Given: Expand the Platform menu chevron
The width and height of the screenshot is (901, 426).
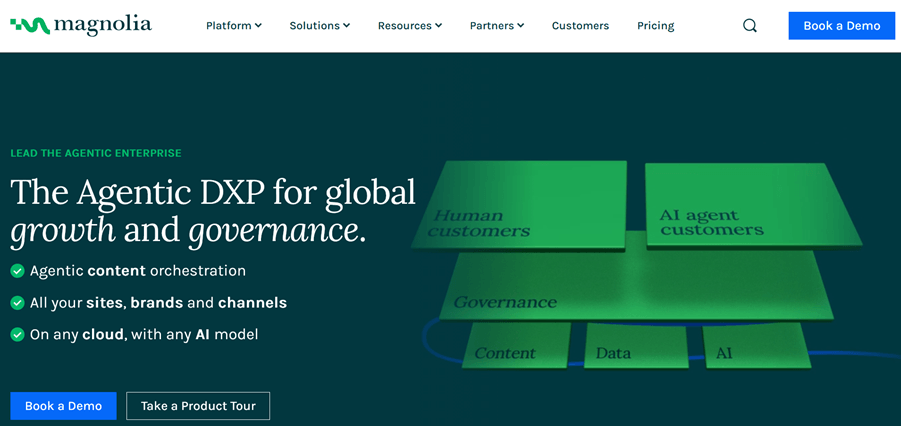Looking at the screenshot, I should tap(259, 25).
